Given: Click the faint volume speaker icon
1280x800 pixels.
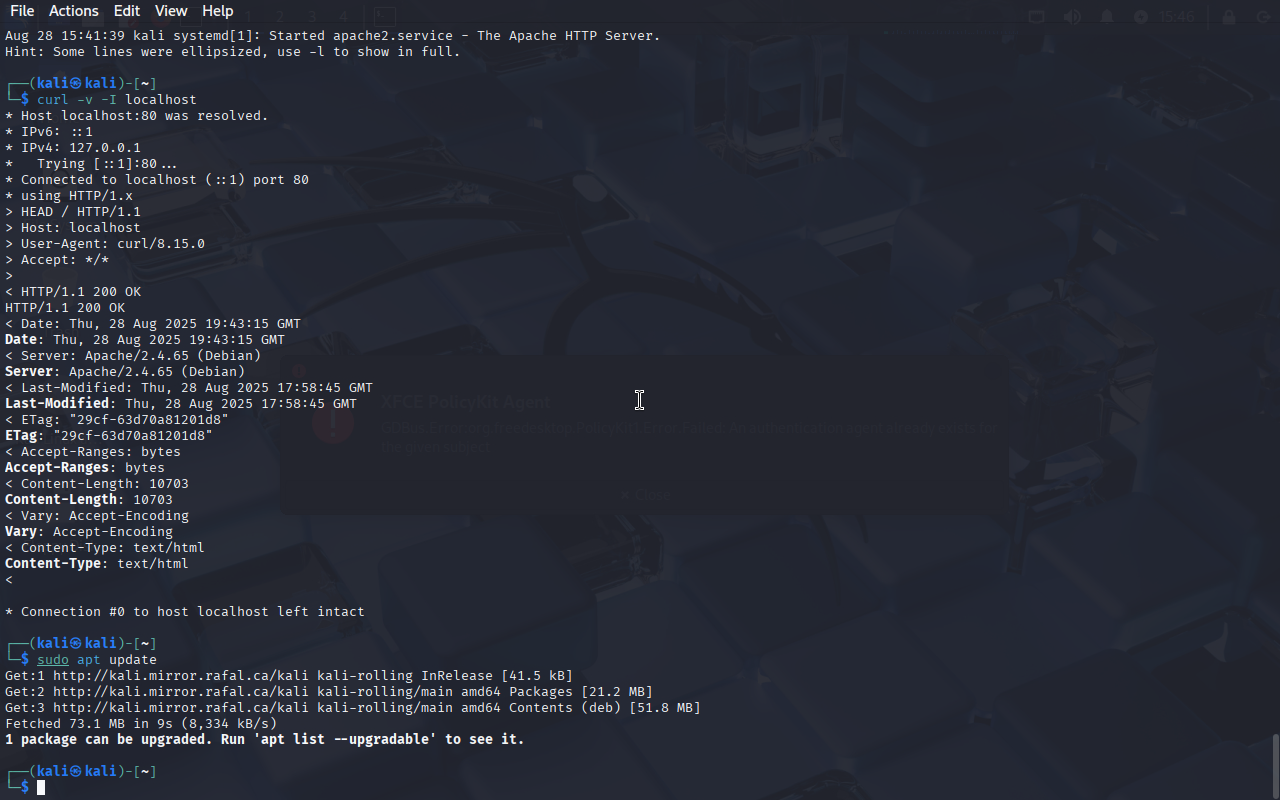Looking at the screenshot, I should coord(1072,17).
